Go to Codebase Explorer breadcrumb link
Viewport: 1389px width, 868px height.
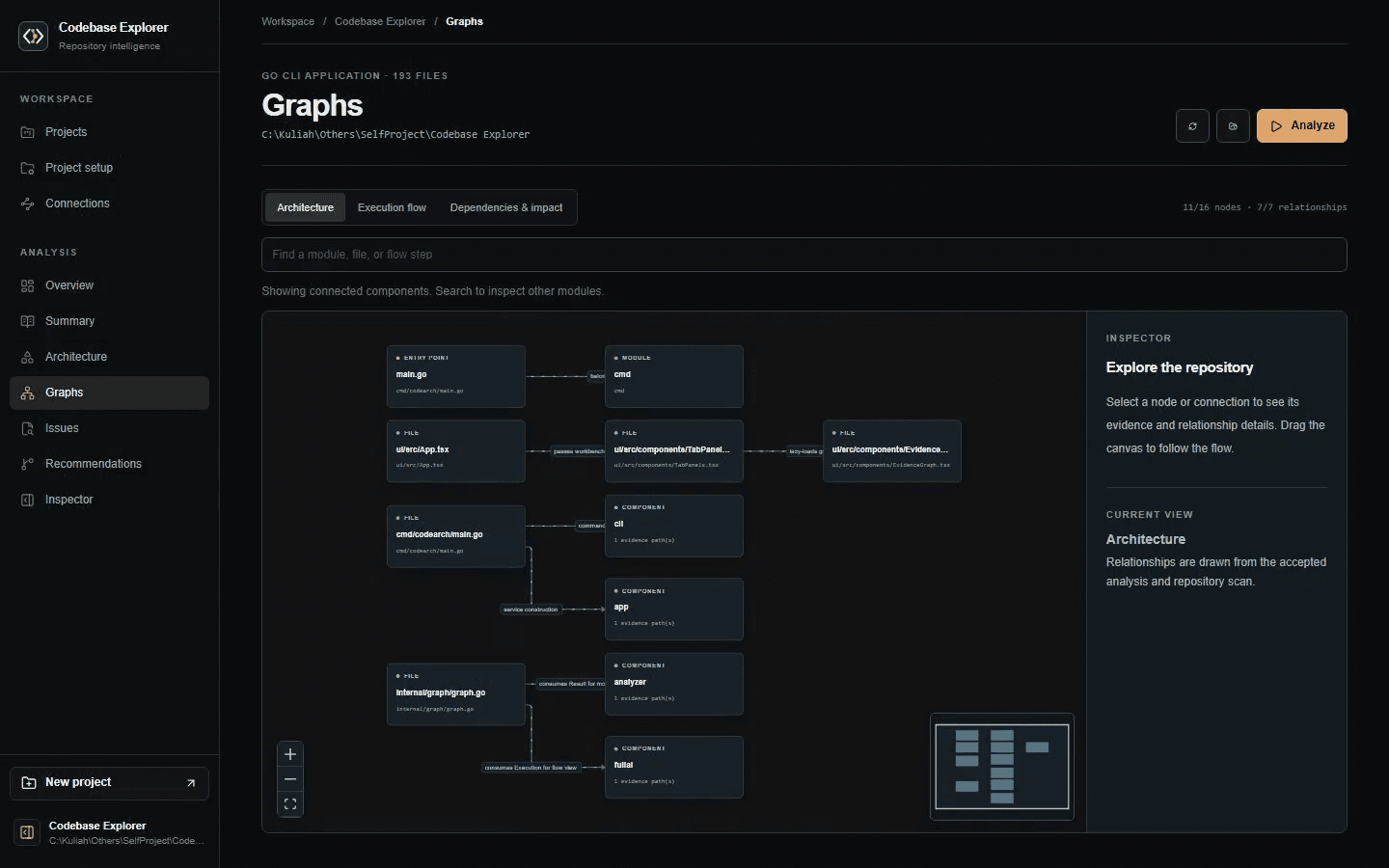click(380, 21)
